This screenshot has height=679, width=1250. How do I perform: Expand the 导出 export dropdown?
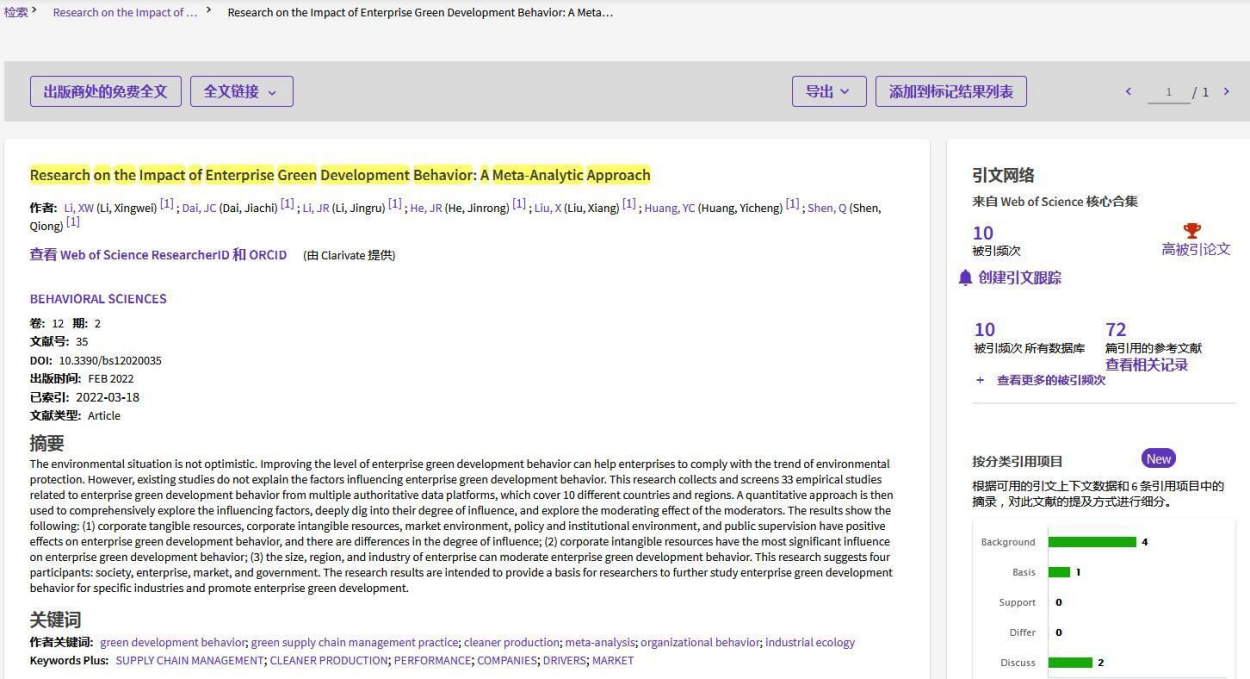828,92
